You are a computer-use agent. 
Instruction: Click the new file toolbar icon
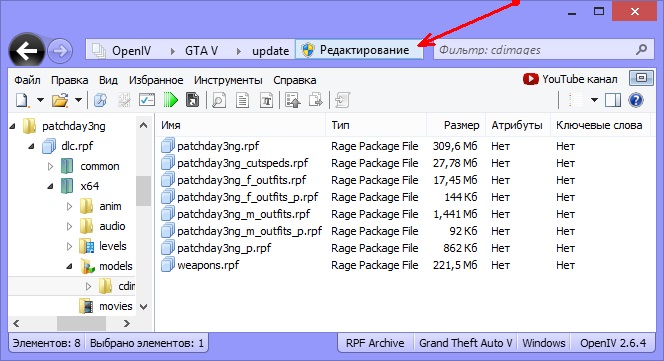pyautogui.click(x=22, y=100)
